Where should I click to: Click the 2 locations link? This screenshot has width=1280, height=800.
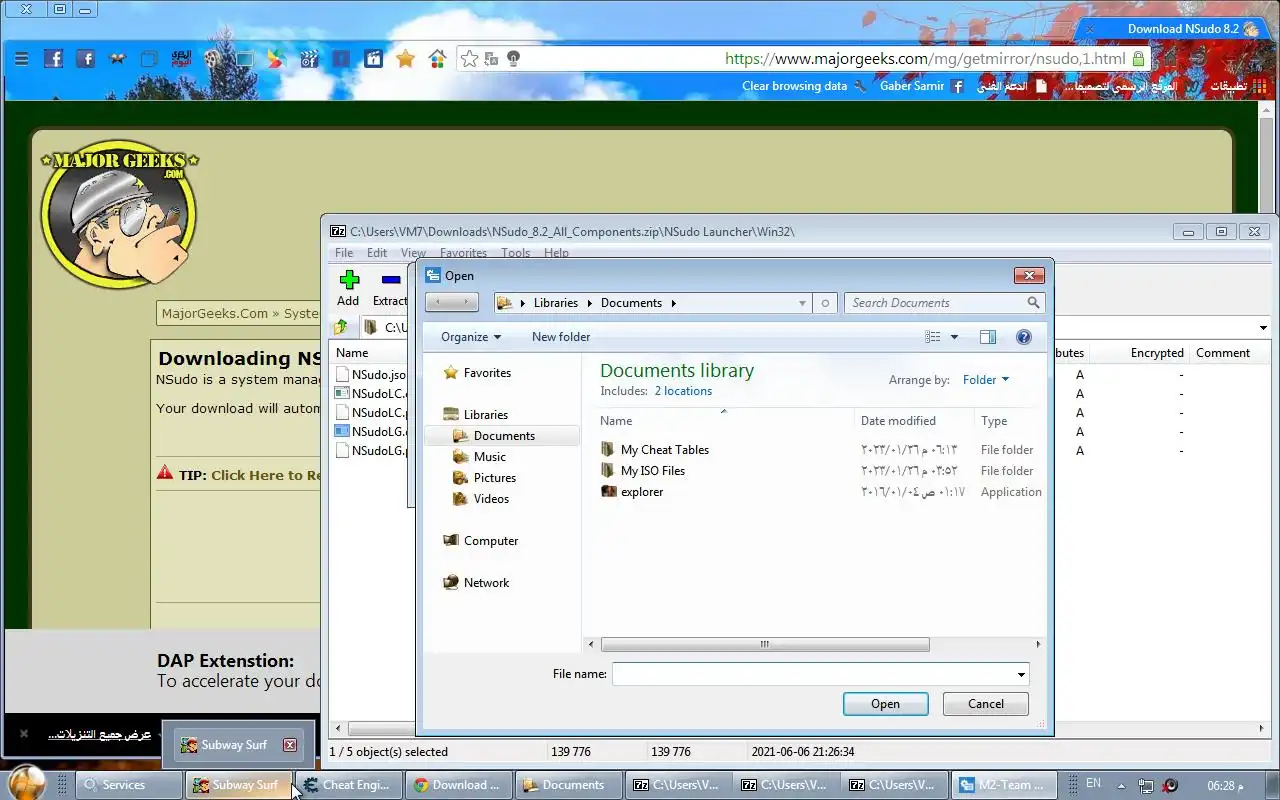point(683,391)
